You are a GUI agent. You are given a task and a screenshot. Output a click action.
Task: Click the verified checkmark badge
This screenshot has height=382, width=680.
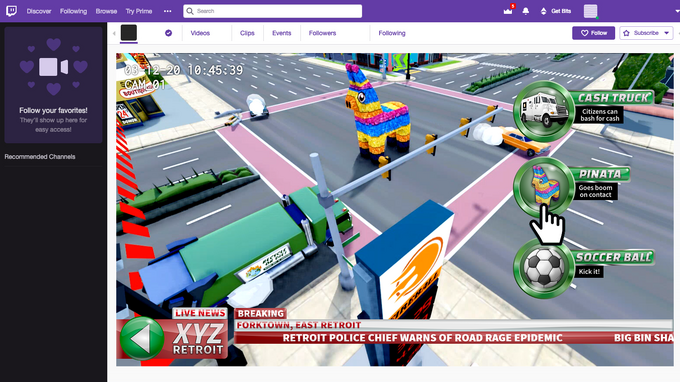point(168,33)
